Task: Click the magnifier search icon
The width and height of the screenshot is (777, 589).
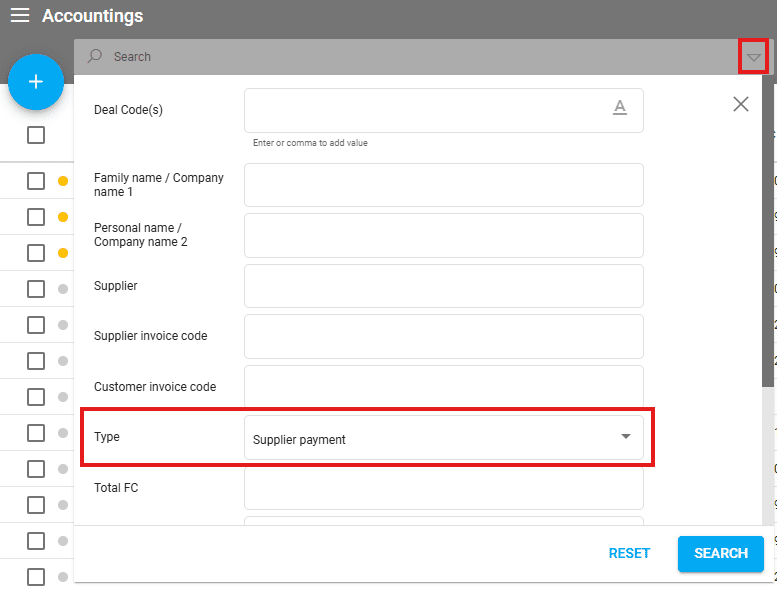Action: click(x=96, y=57)
